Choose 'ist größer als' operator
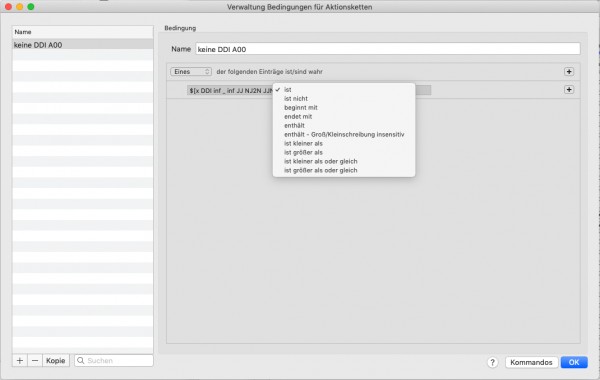This screenshot has width=600, height=380. point(344,152)
